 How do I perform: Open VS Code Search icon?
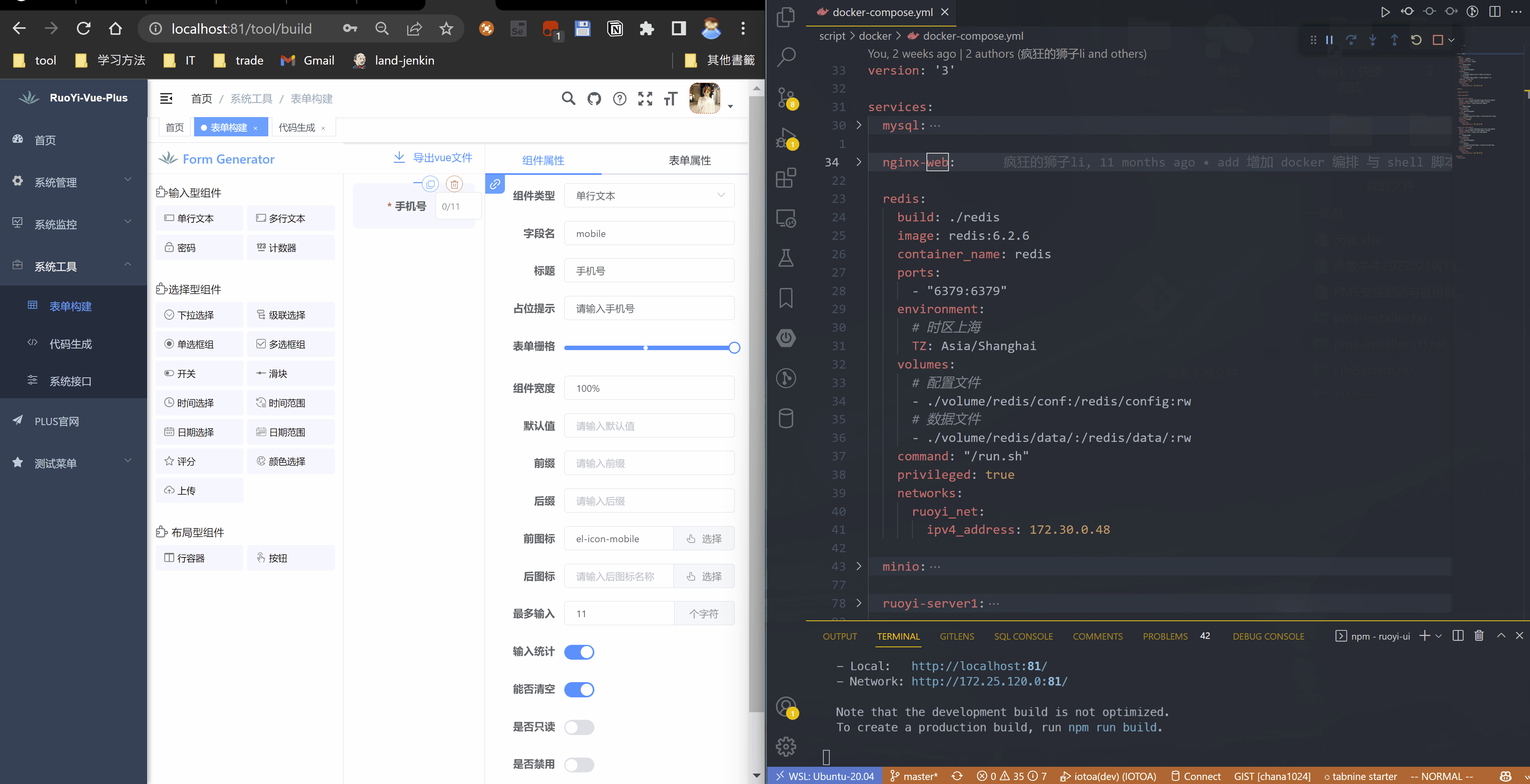pyautogui.click(x=786, y=57)
